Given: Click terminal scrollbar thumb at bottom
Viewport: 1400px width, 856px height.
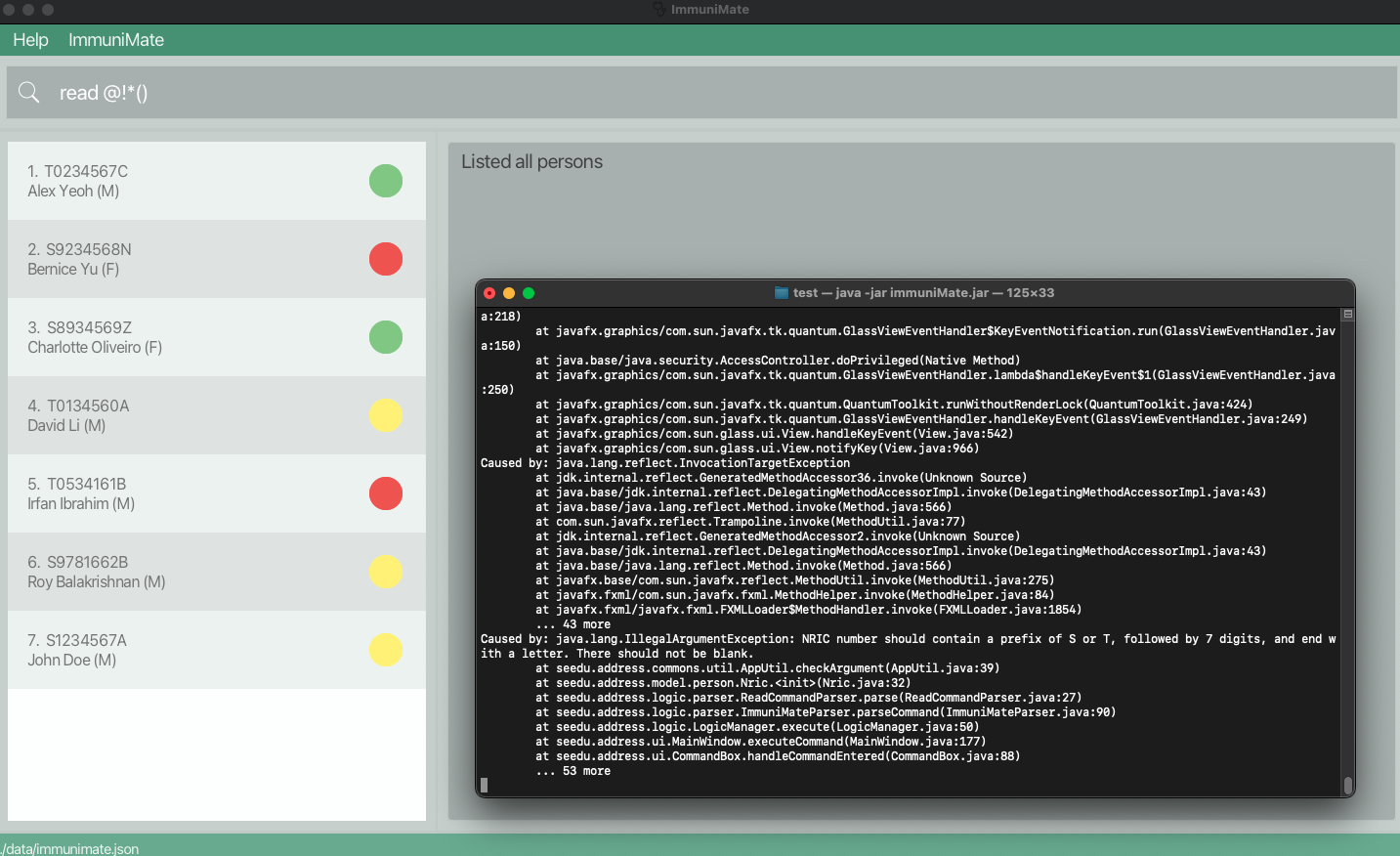Looking at the screenshot, I should [x=1348, y=785].
